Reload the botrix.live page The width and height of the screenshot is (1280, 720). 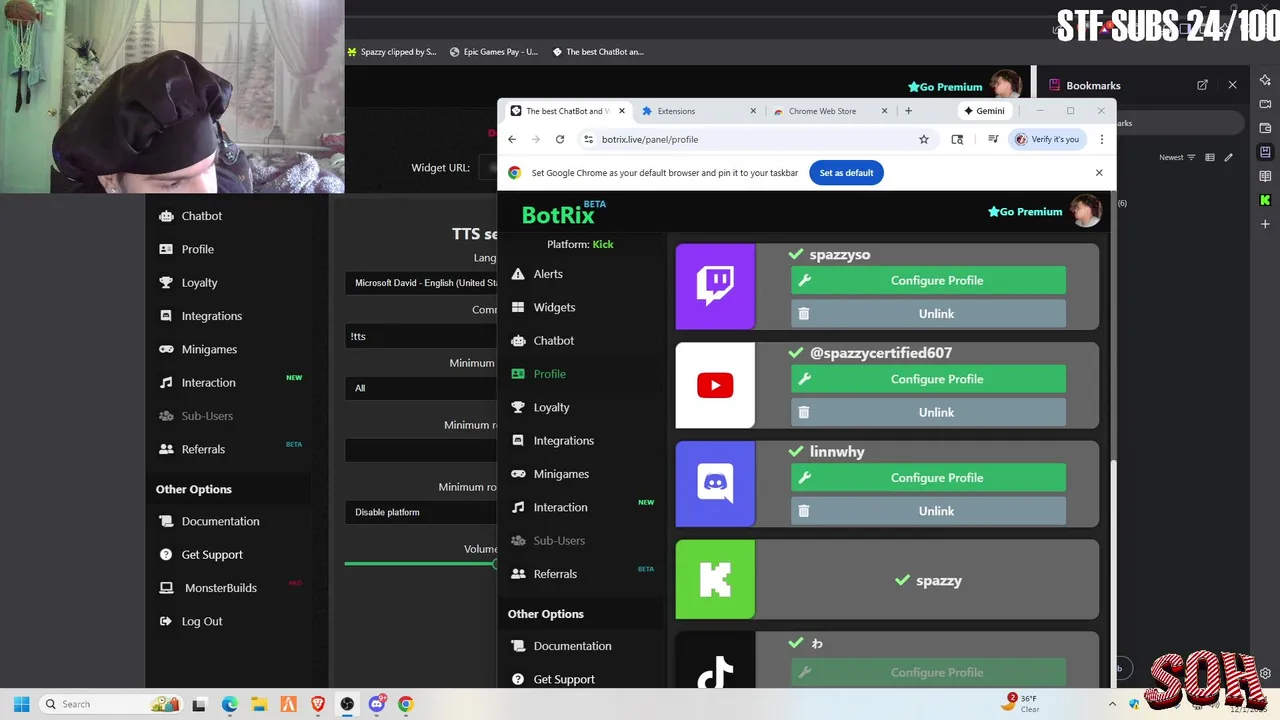(x=560, y=139)
